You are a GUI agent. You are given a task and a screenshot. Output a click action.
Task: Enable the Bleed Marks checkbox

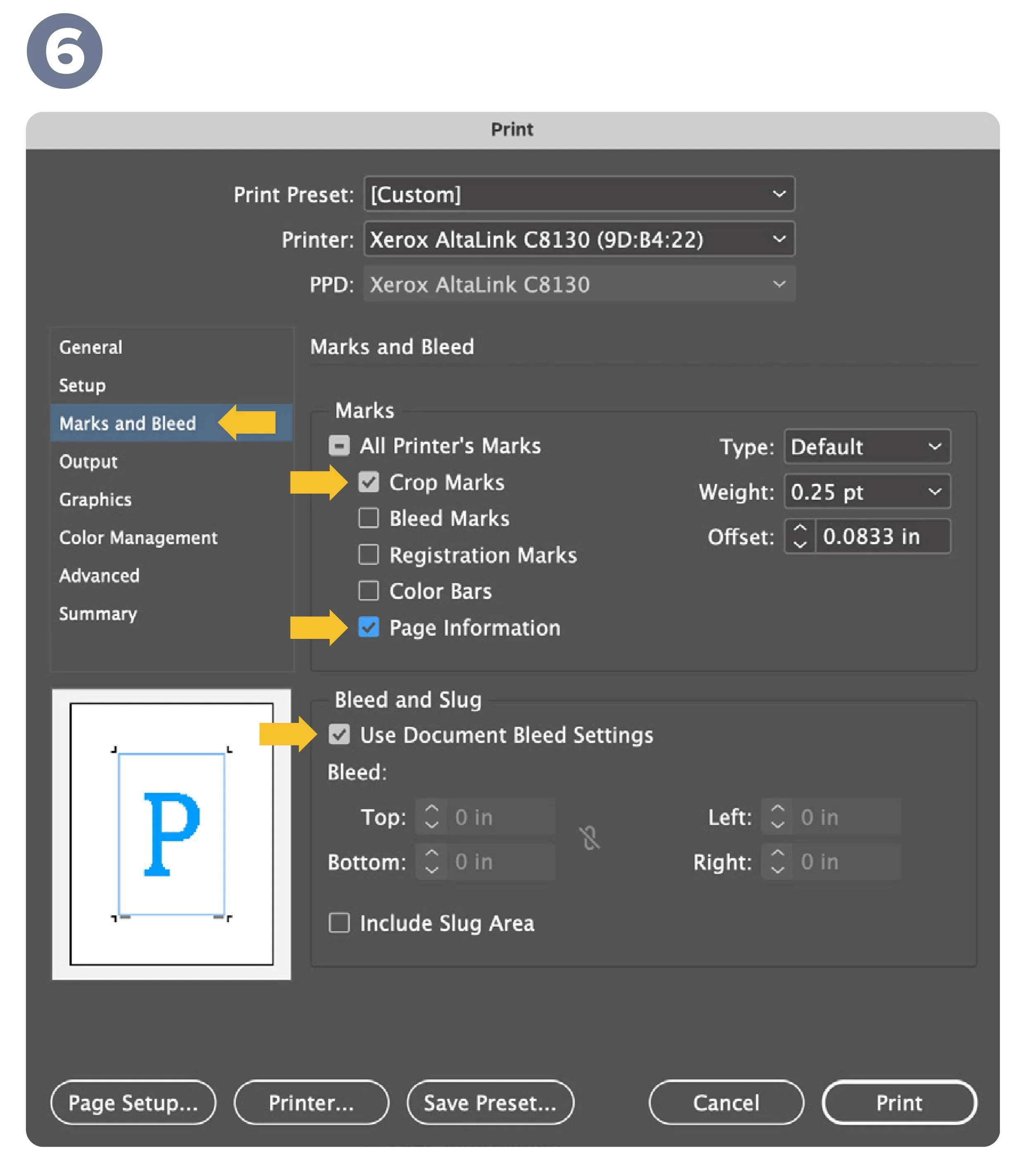tap(369, 519)
